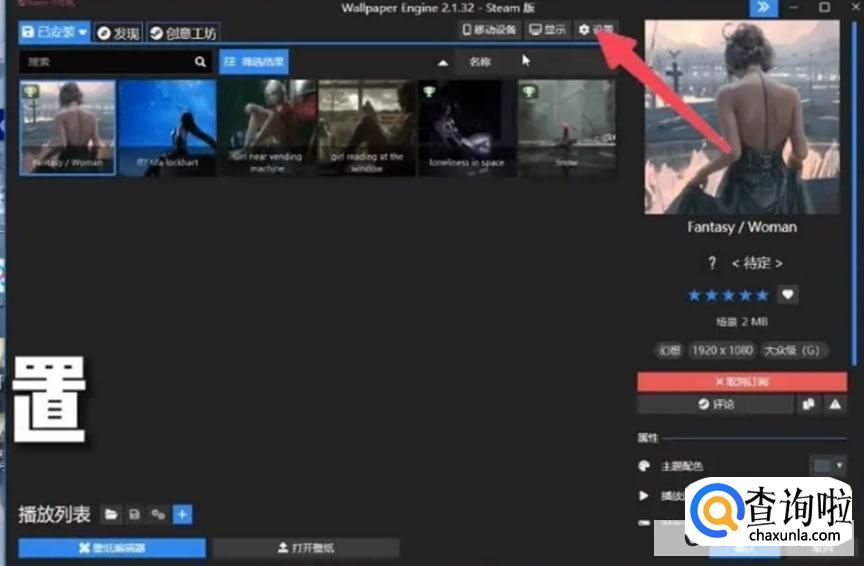Click the 幻想 genre tag

(x=669, y=351)
